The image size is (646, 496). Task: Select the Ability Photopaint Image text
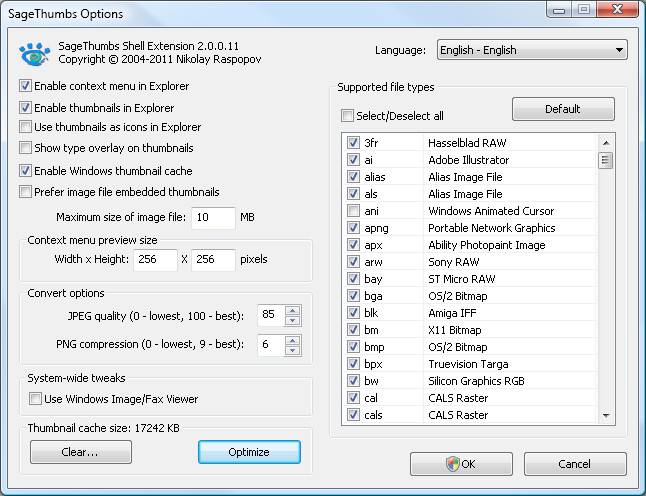487,245
